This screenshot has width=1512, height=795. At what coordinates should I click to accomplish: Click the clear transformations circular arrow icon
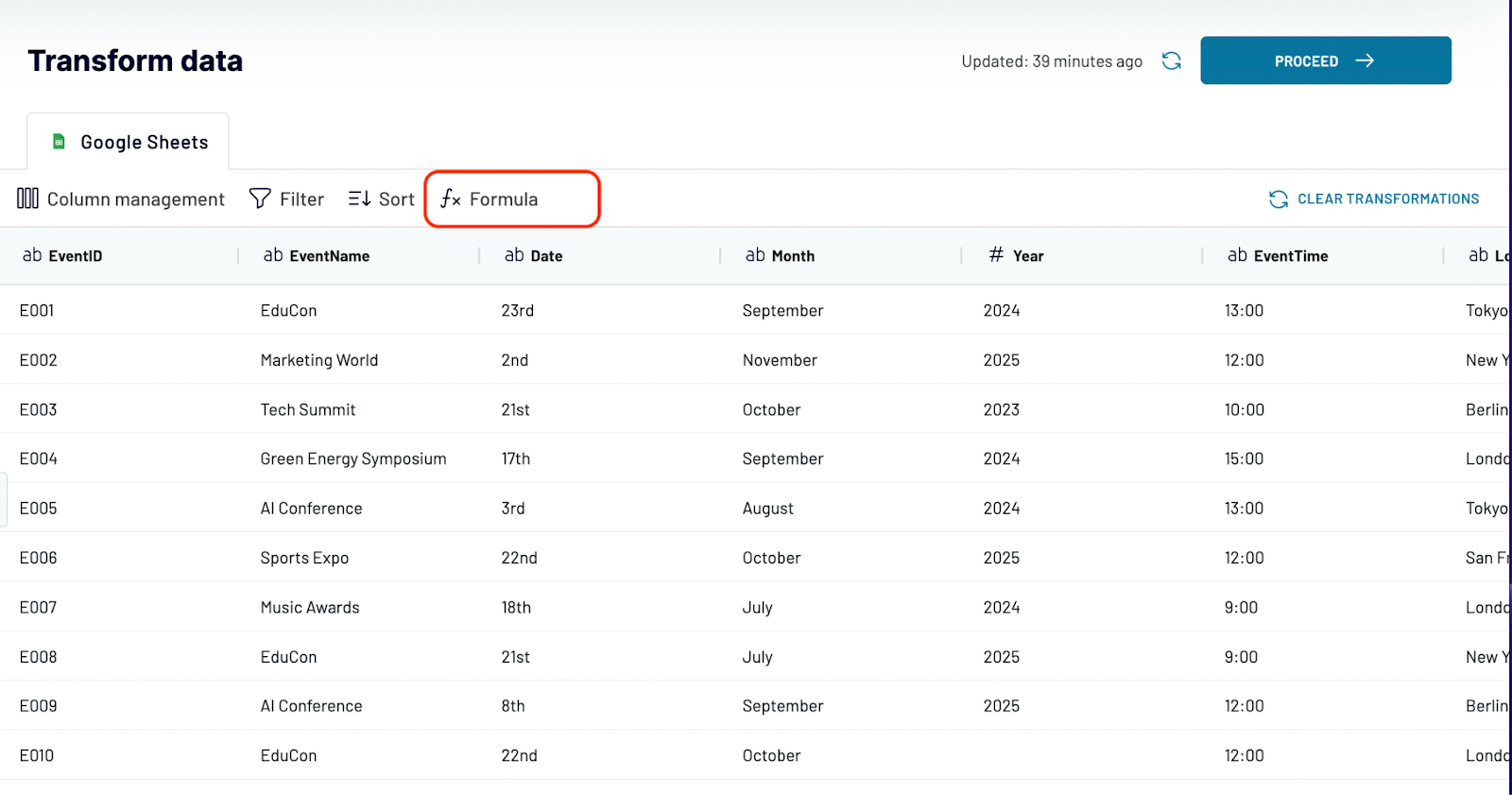(x=1279, y=199)
